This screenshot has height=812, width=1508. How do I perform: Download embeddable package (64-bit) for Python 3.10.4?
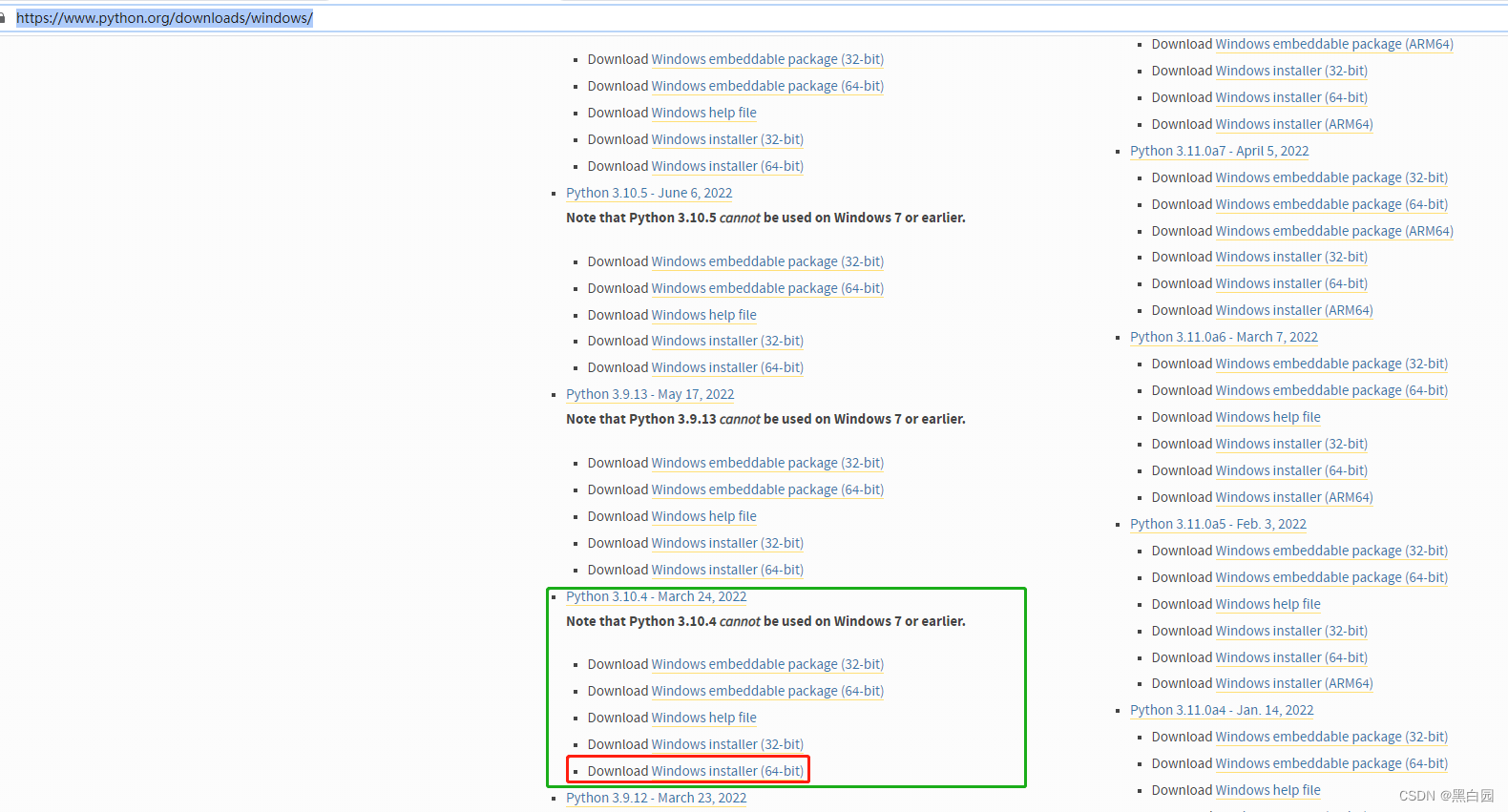coord(767,691)
